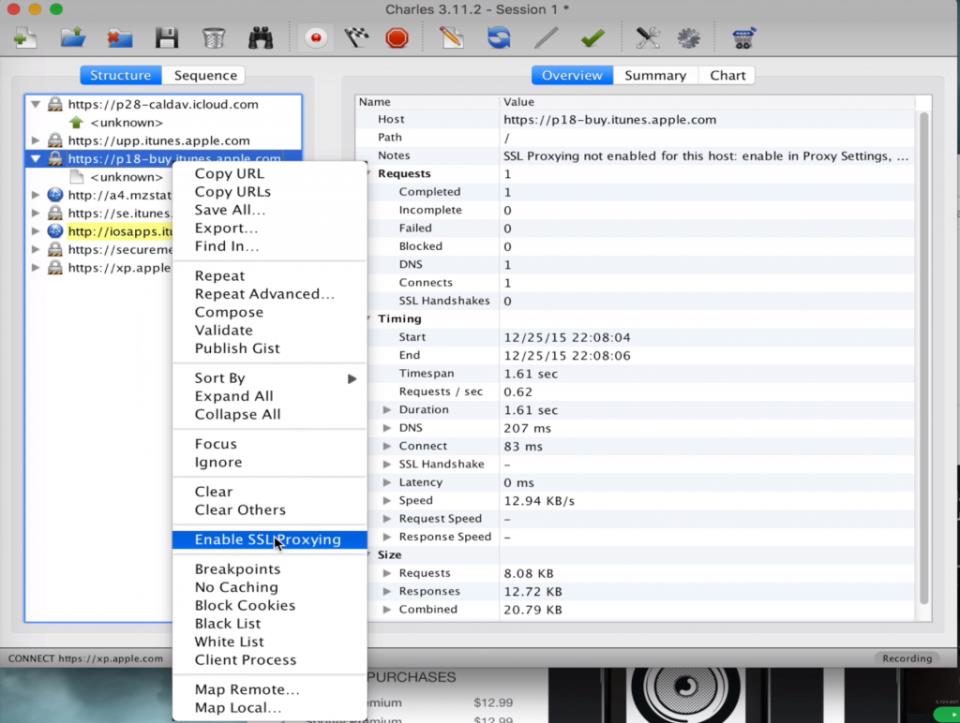Open a saved session via folder icon
Viewport: 960px width, 723px height.
[73, 38]
